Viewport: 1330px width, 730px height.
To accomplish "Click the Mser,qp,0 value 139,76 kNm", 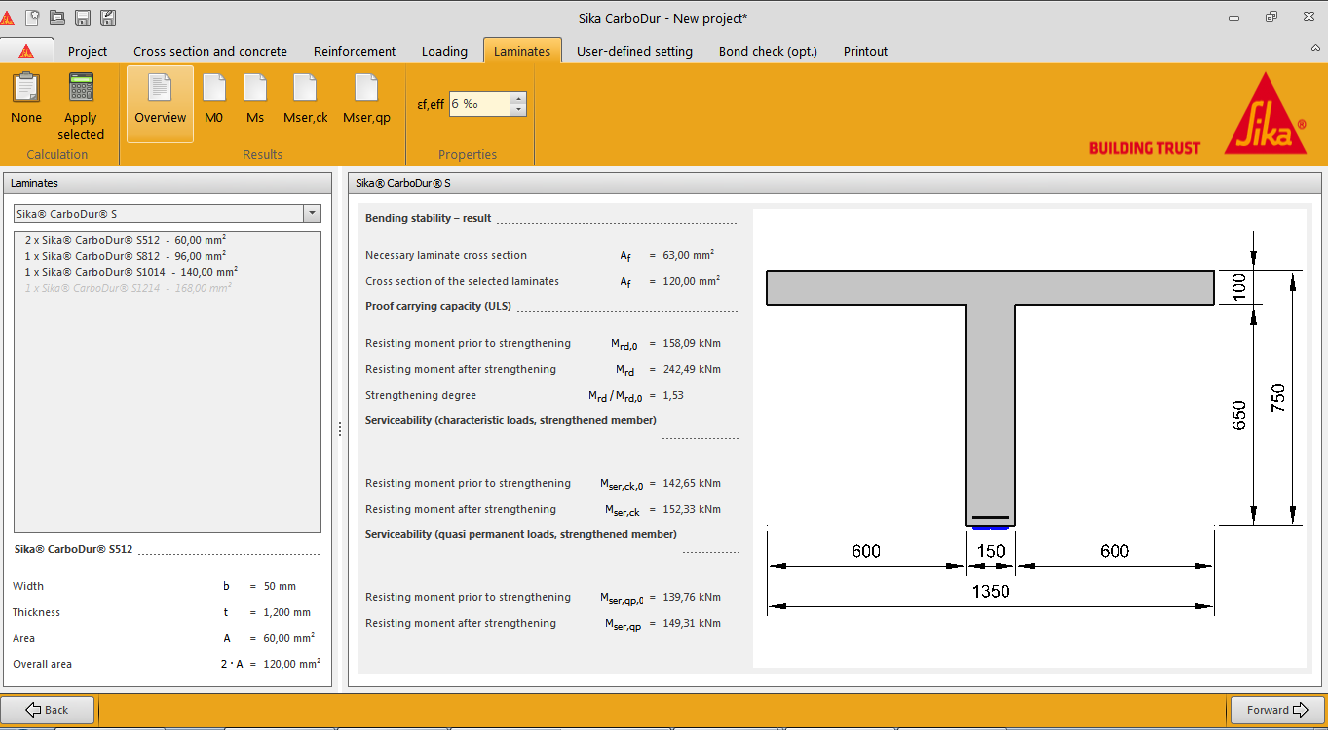I will 691,598.
